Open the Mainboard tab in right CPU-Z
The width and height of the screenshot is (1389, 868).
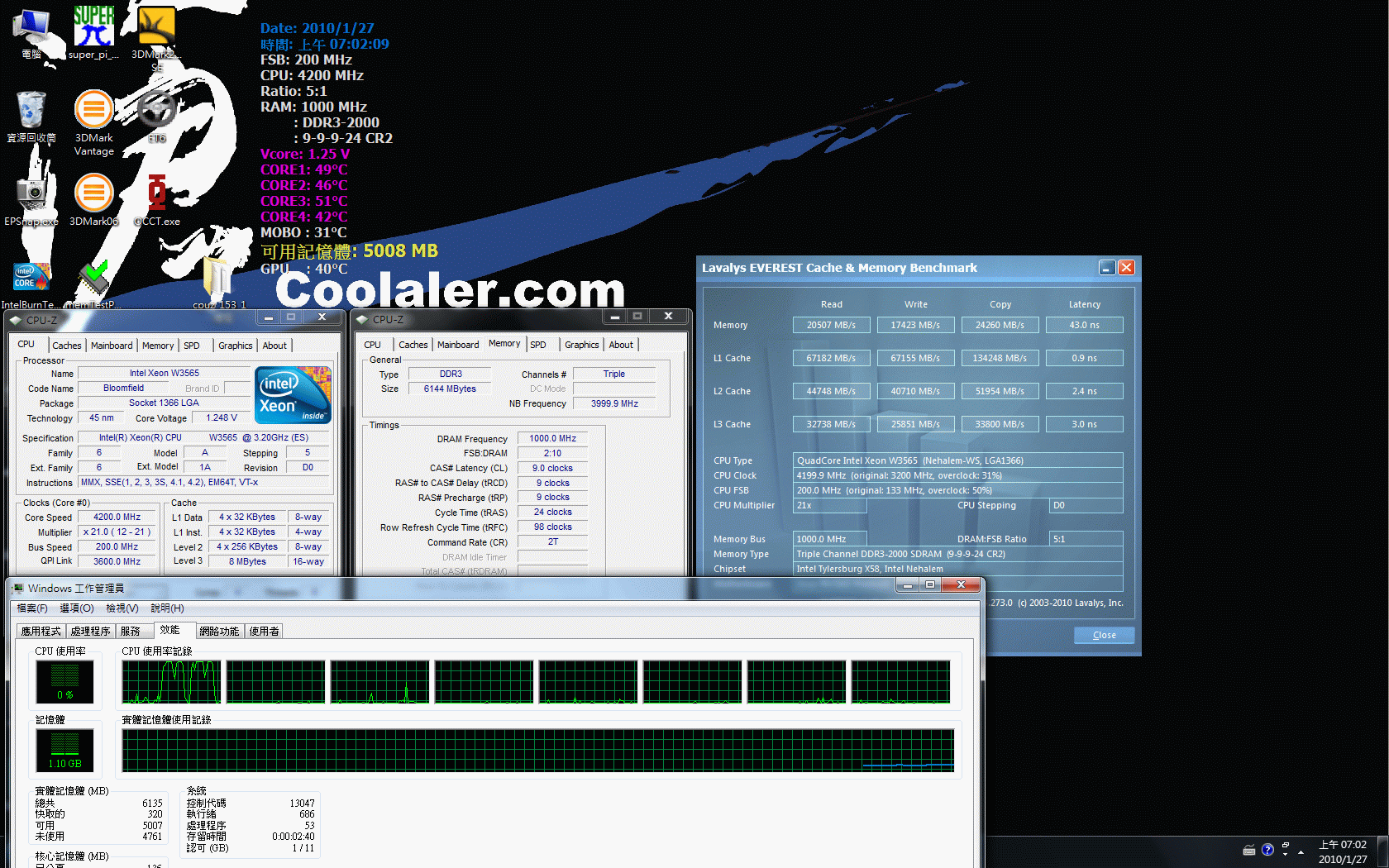[x=458, y=345]
